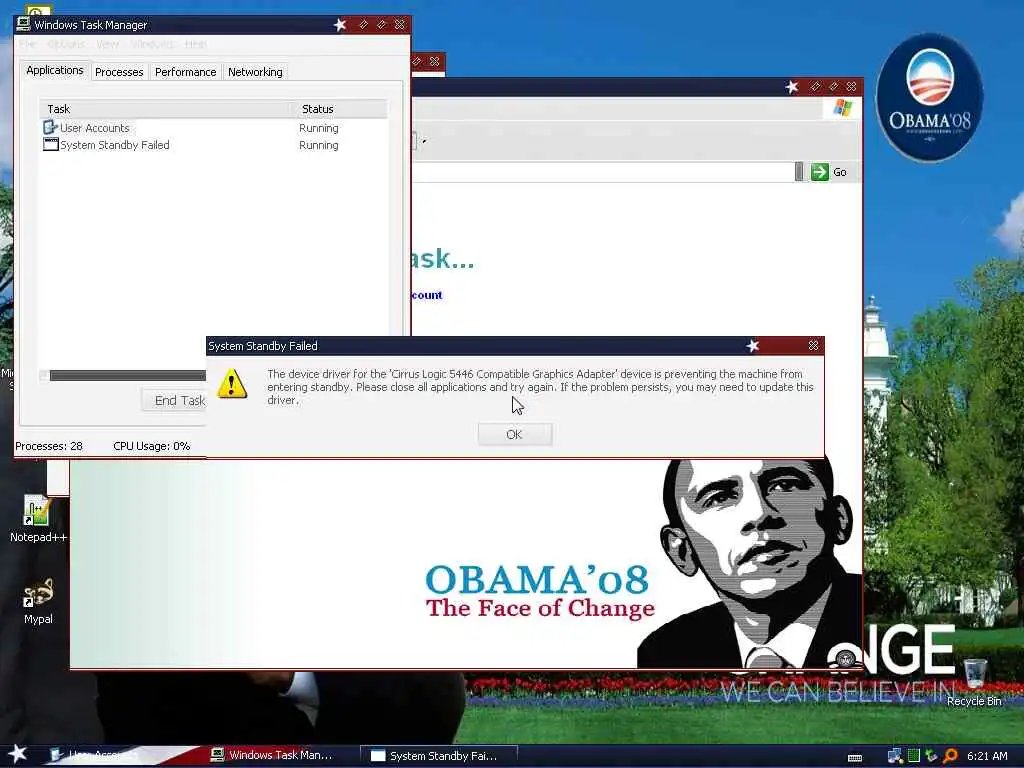1024x768 pixels.
Task: Close the Windows Task Manager window
Action: point(400,25)
